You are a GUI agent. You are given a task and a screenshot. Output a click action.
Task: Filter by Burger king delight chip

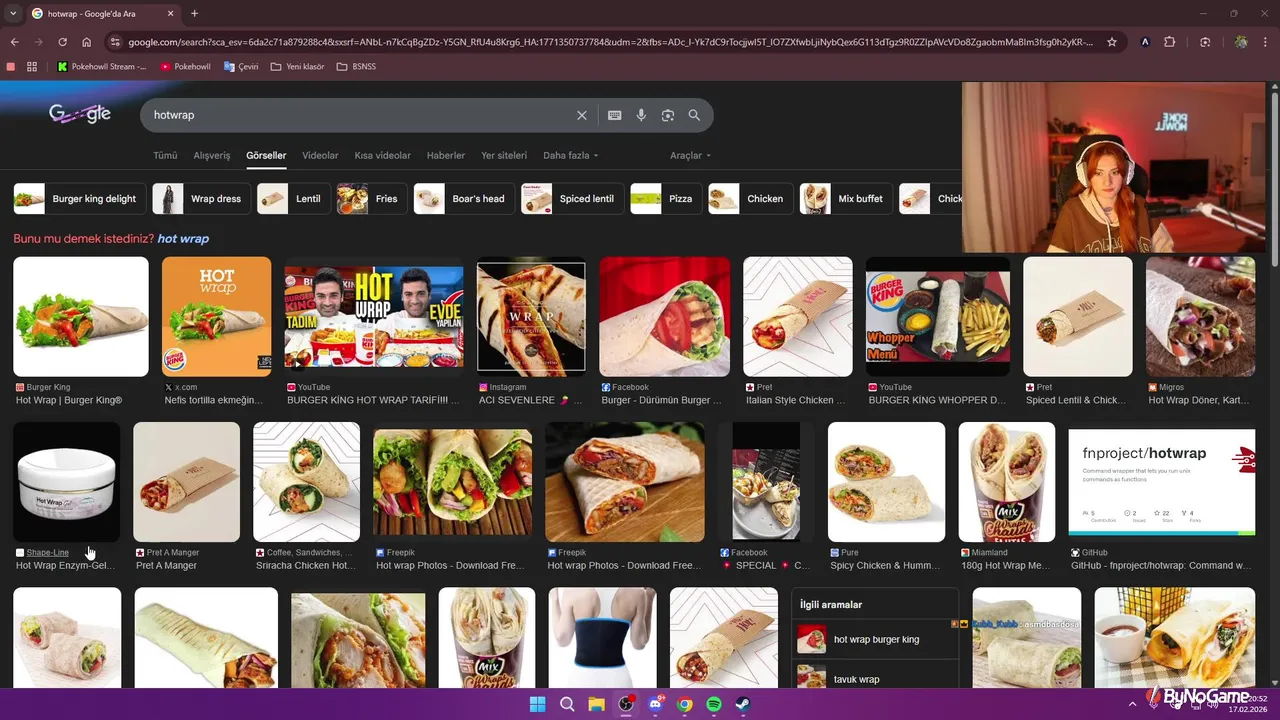point(78,199)
